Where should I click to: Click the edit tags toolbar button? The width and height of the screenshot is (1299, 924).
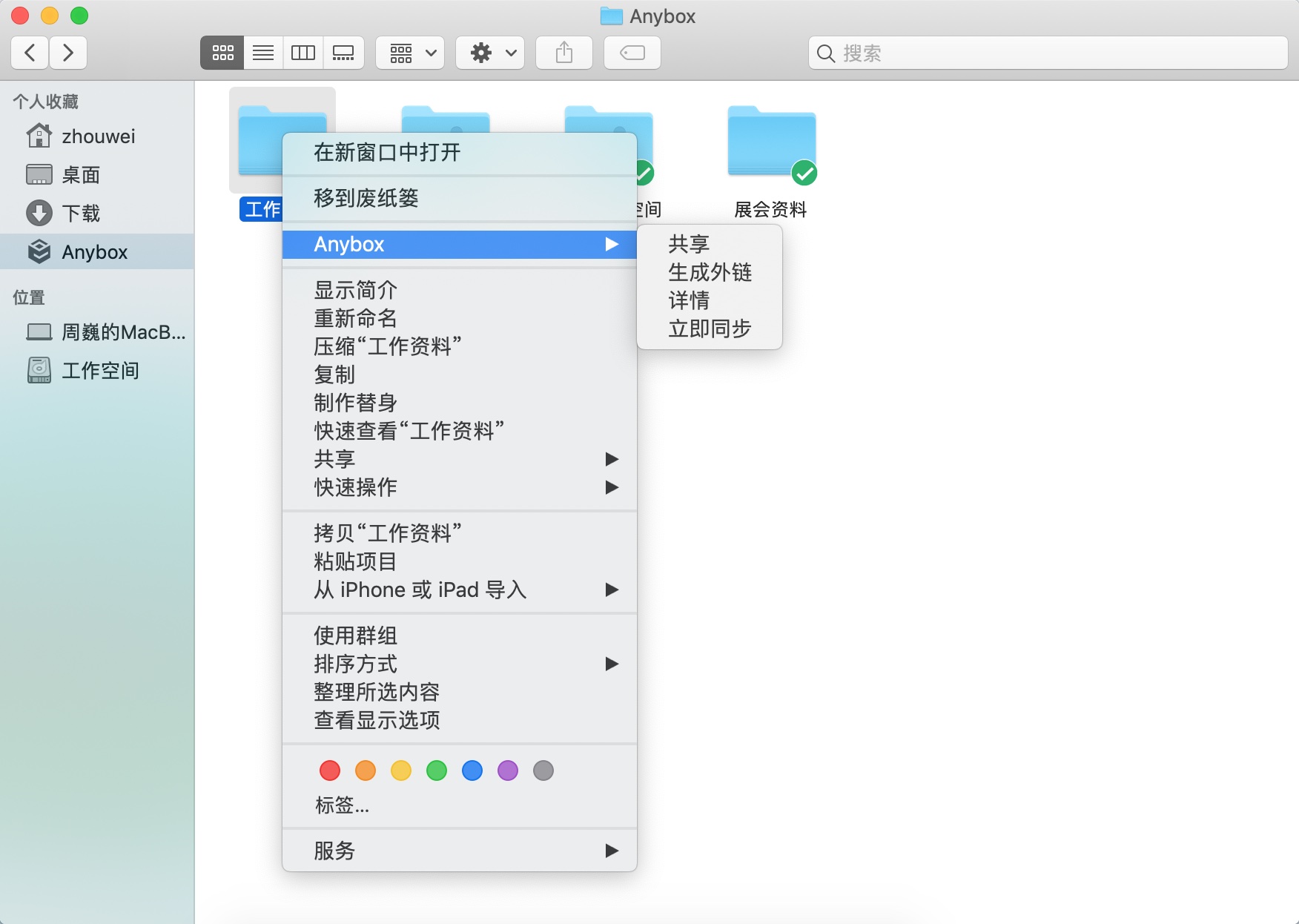[x=632, y=53]
